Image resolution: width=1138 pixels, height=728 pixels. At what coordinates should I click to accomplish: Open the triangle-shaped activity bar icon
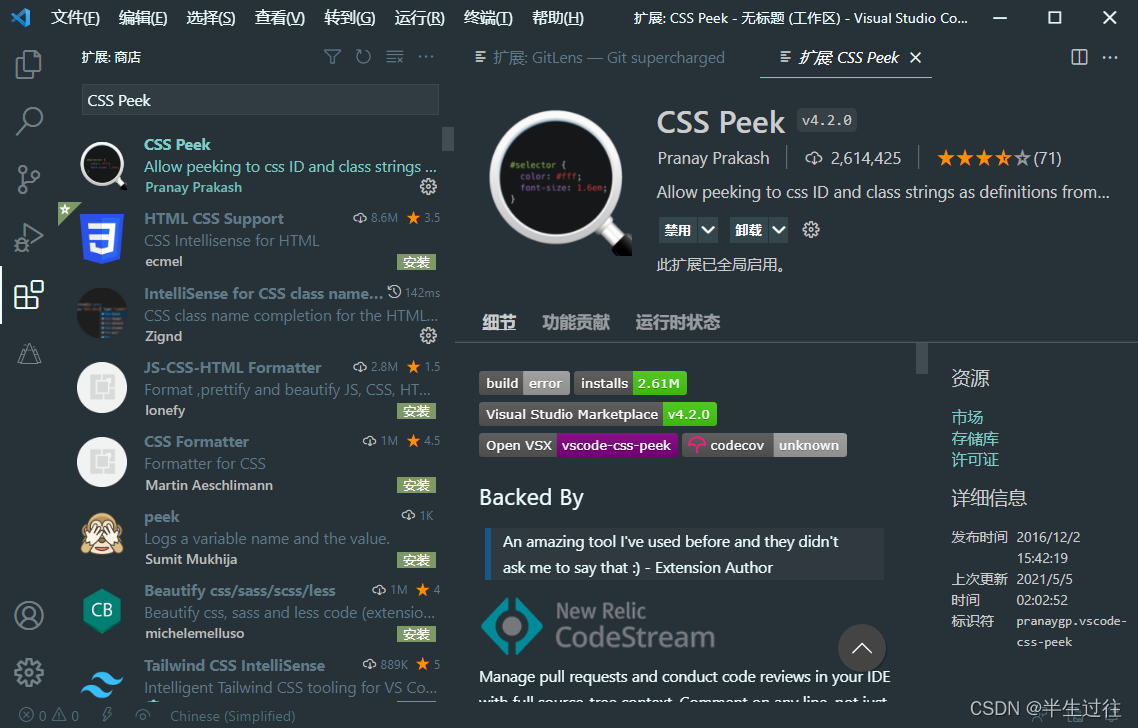[x=29, y=353]
